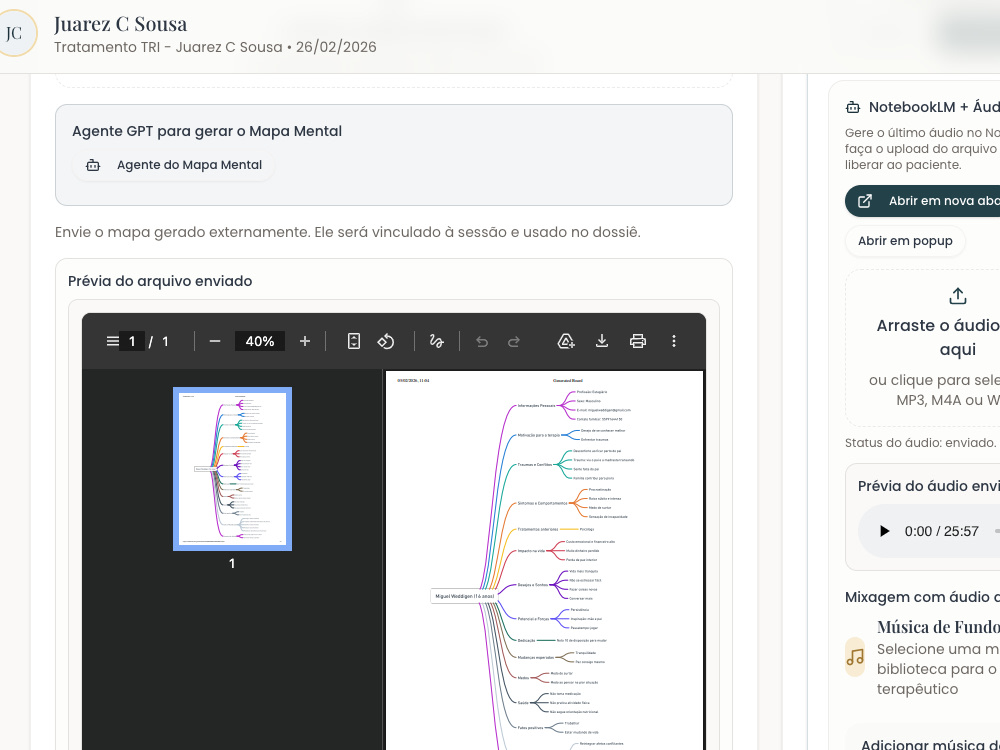Click the 'Juarez C Sousa' patient name
This screenshot has height=750, width=1000.
pyautogui.click(x=121, y=24)
